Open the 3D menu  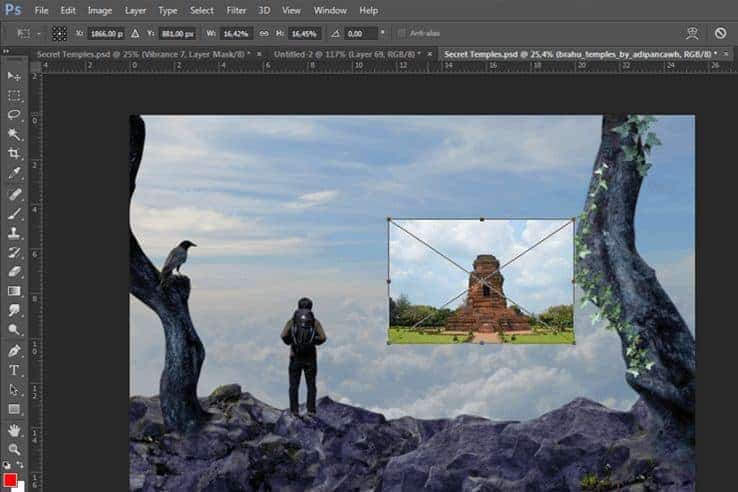(264, 10)
